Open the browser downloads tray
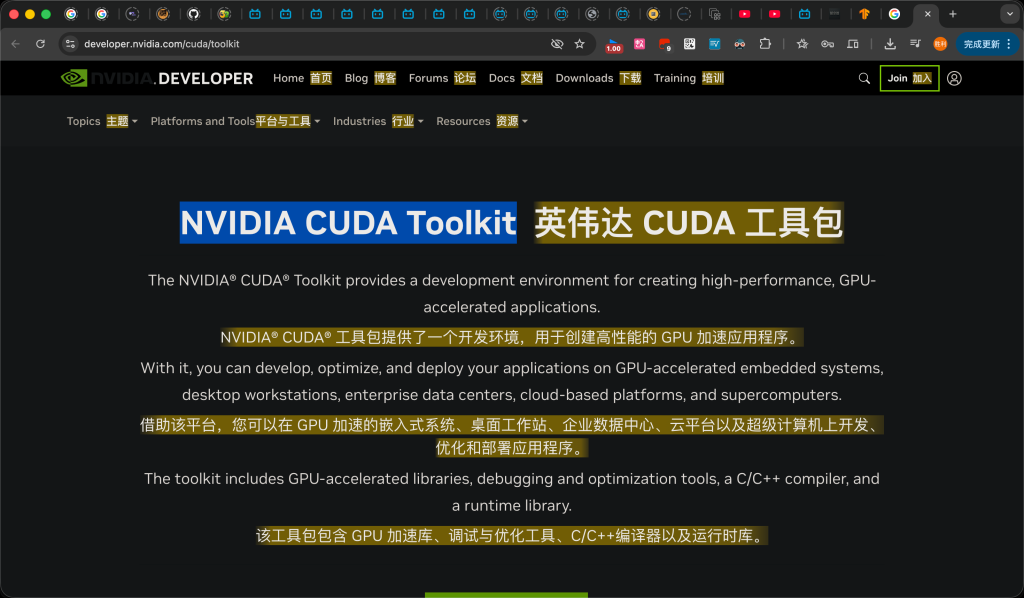Image resolution: width=1024 pixels, height=598 pixels. click(889, 44)
